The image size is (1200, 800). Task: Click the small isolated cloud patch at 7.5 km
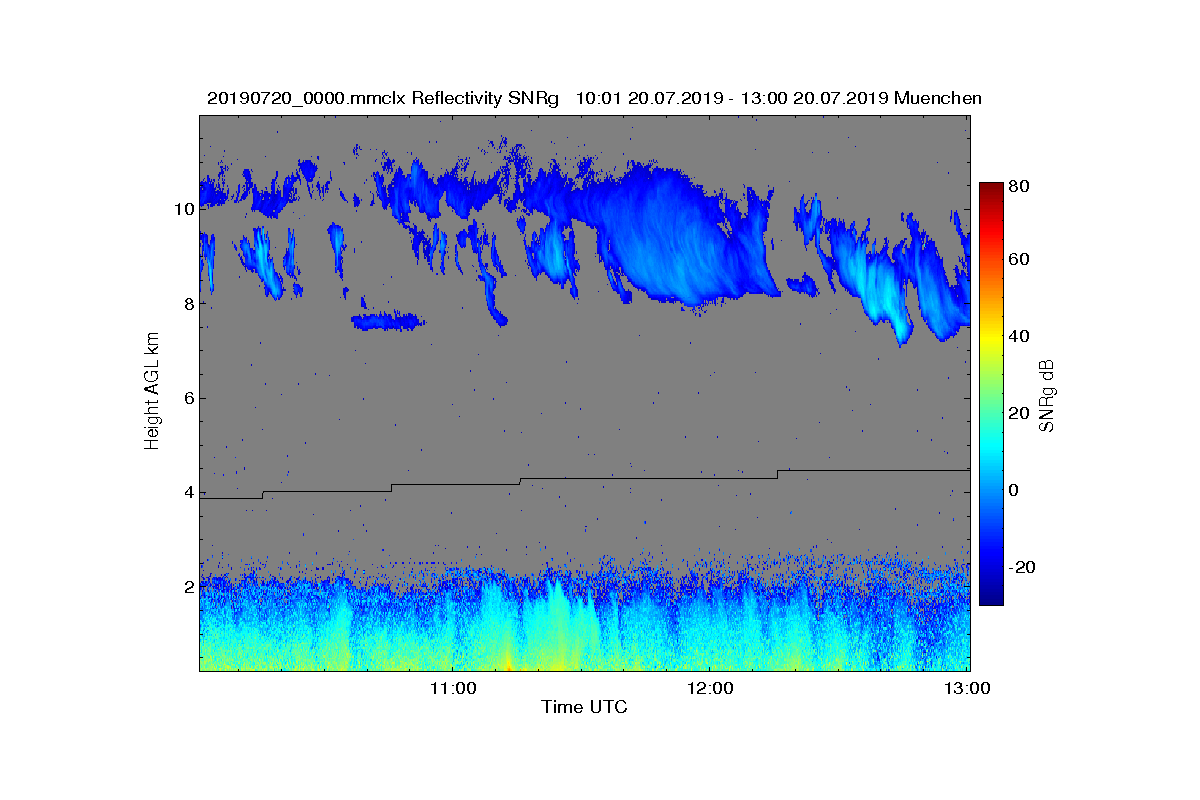point(388,321)
